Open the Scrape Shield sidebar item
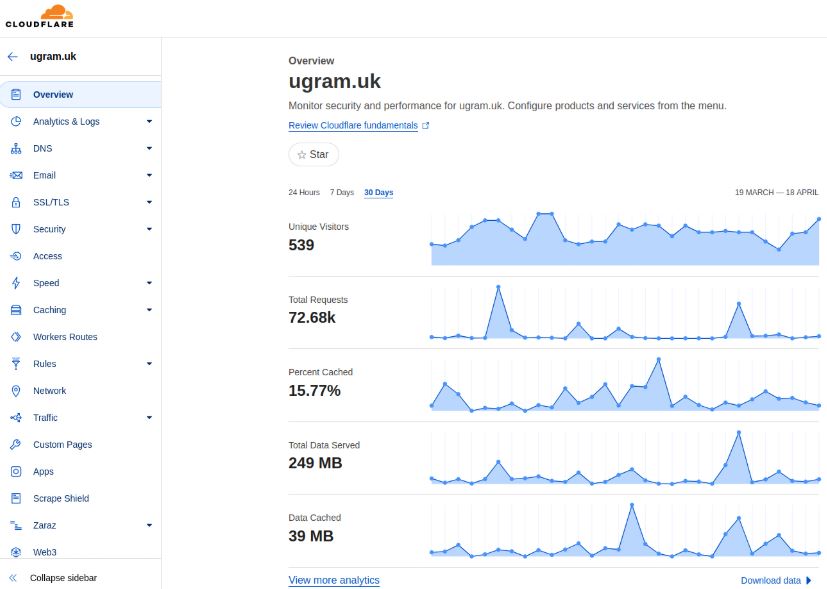827x589 pixels. 81,498
